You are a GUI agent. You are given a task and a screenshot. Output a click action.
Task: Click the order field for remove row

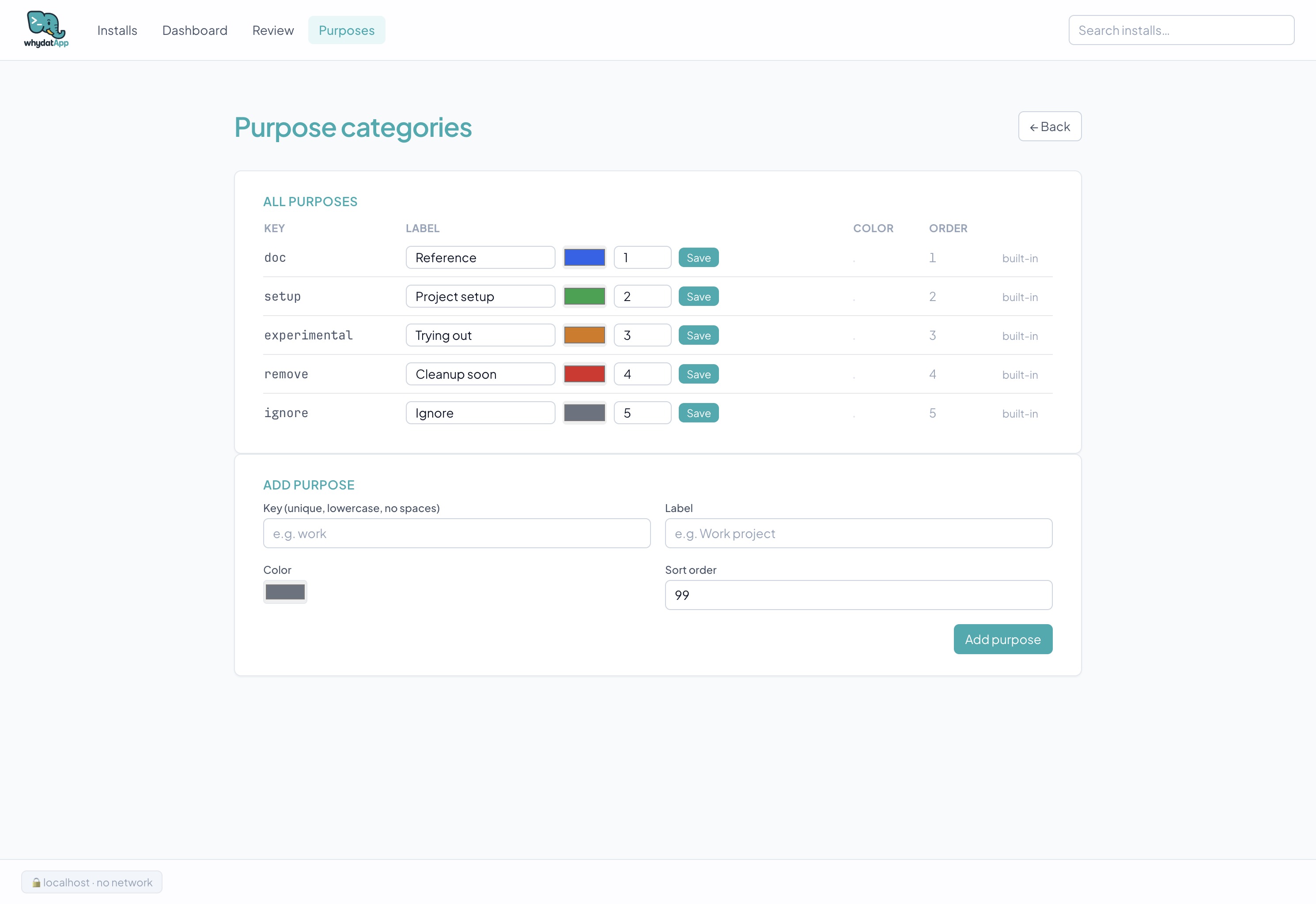pyautogui.click(x=643, y=374)
